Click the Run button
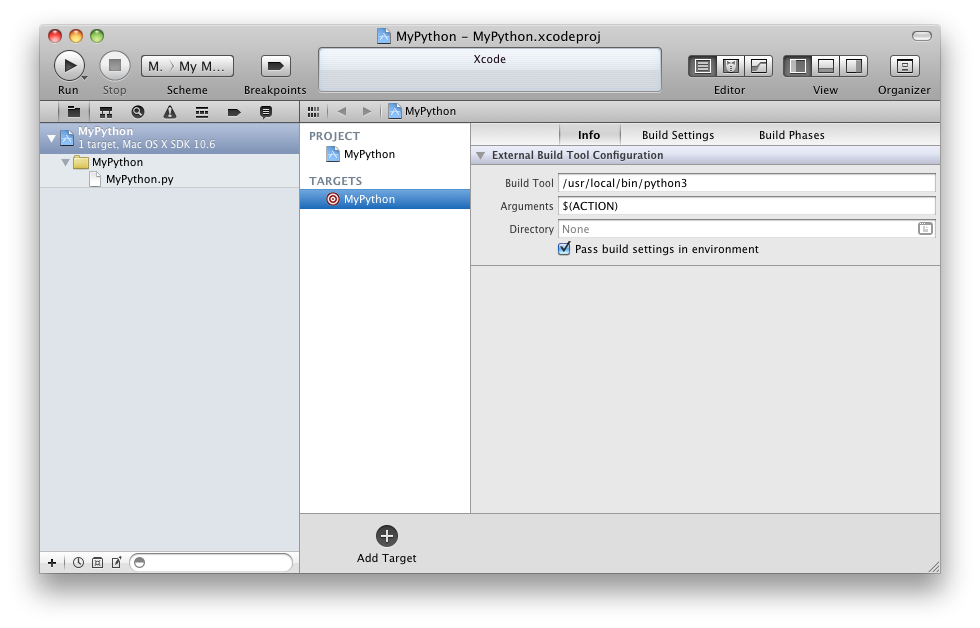Viewport: 980px width, 628px height. coord(69,66)
